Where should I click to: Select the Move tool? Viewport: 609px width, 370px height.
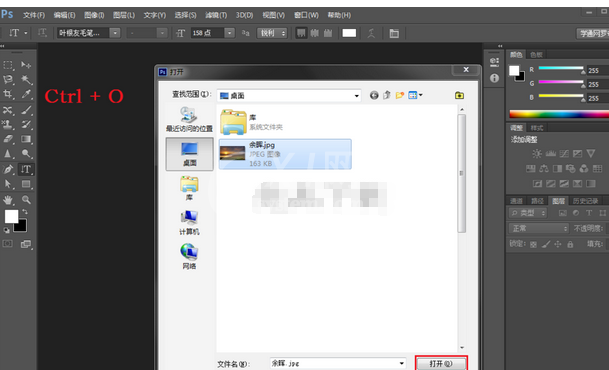(26, 65)
